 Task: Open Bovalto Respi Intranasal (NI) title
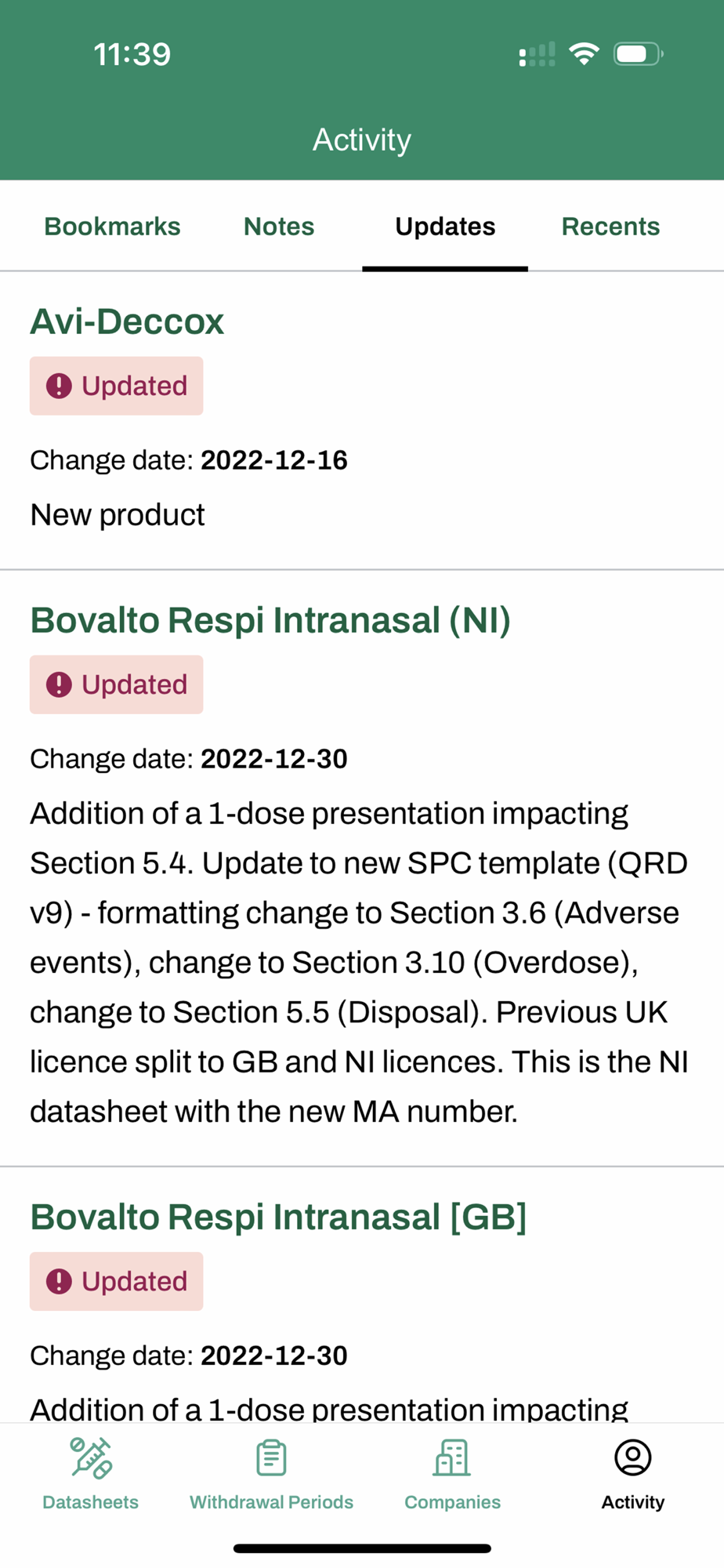pyautogui.click(x=270, y=620)
